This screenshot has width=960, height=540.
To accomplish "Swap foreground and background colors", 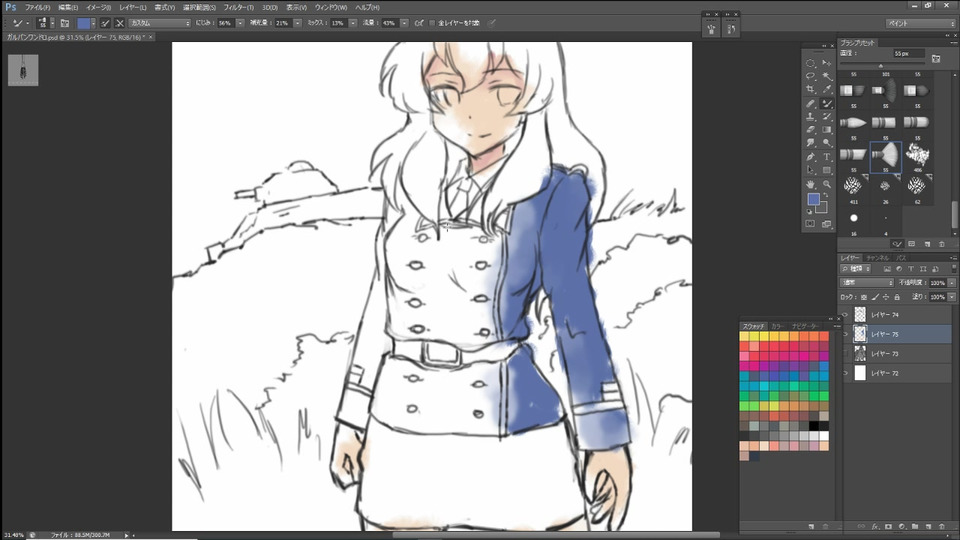I will click(x=825, y=195).
